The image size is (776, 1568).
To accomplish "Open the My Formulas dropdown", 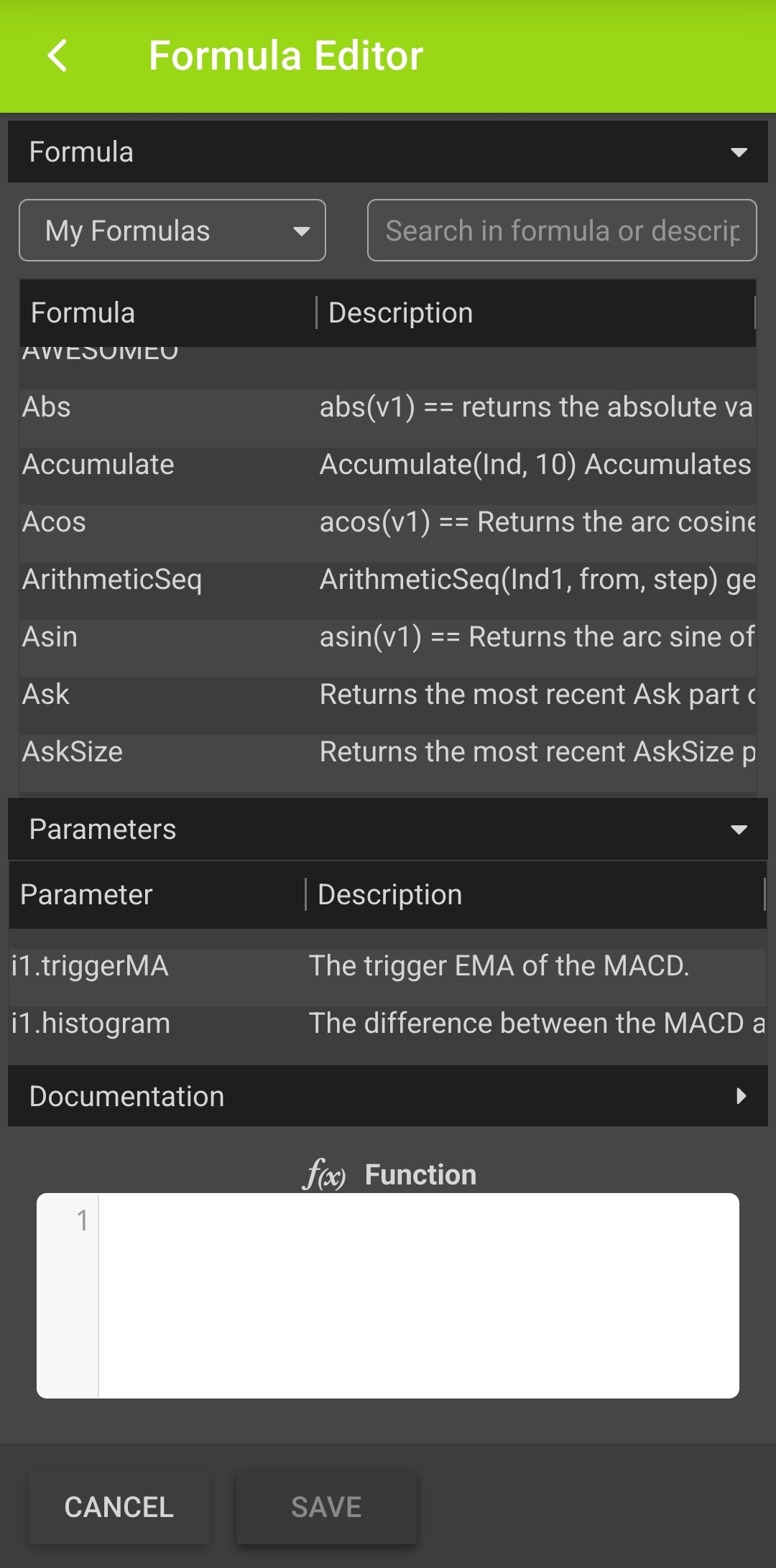I will point(172,231).
